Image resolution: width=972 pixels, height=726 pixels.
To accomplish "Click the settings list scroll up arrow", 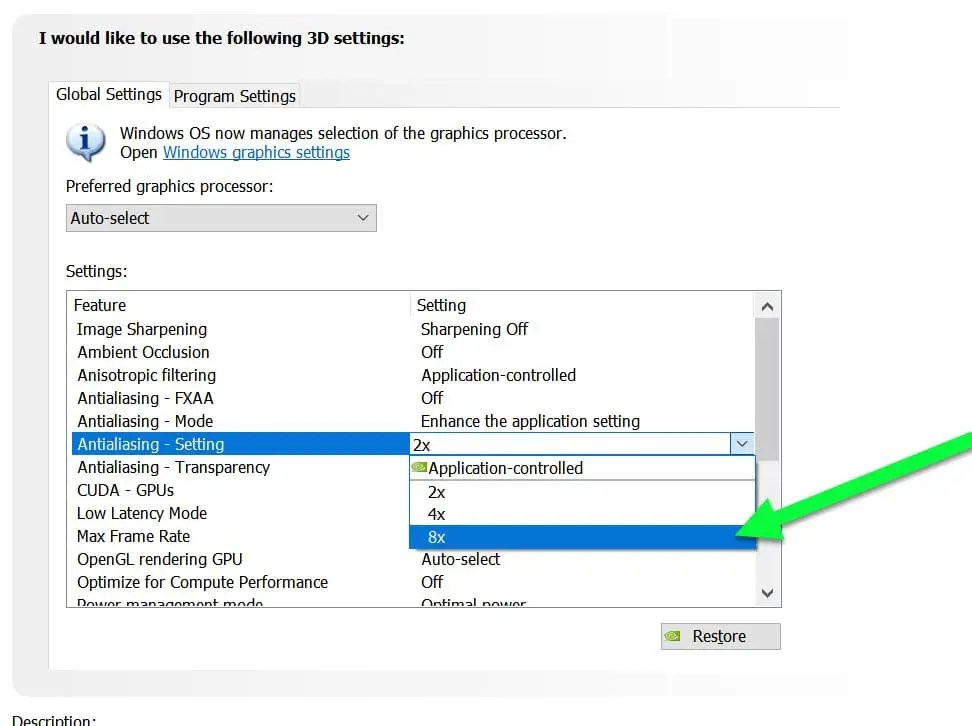I will (x=767, y=306).
